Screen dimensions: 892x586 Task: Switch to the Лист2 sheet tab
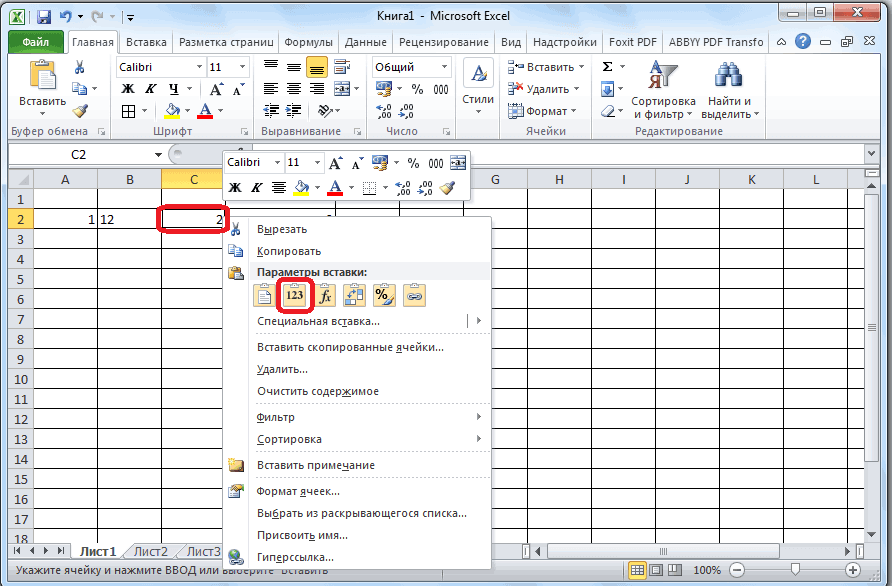click(x=150, y=551)
